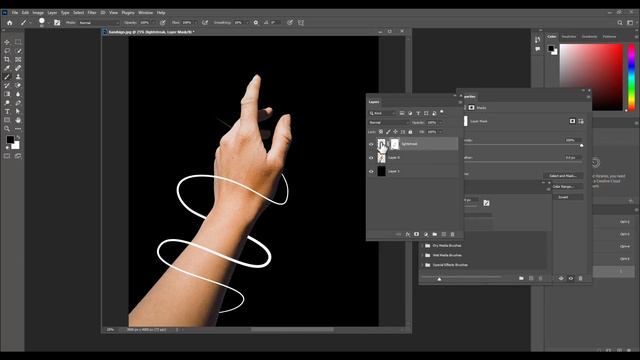Toggle airbrush build-up effects

pos(205,23)
